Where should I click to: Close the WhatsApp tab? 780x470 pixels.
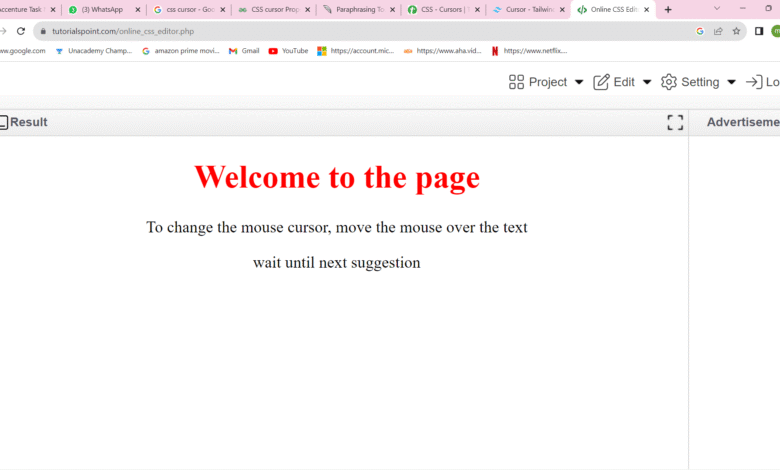point(138,9)
